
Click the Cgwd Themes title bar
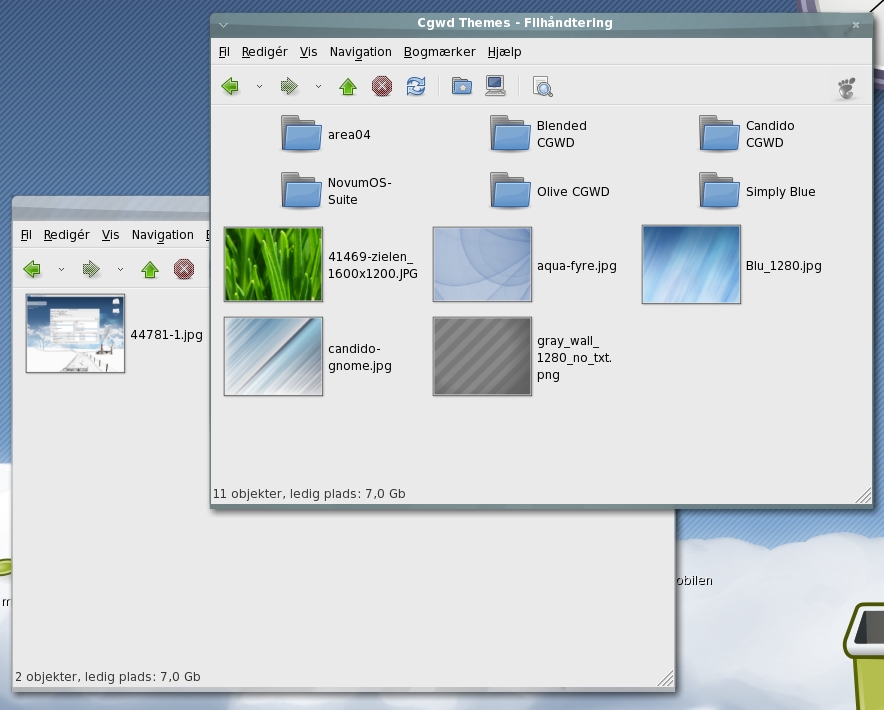(515, 23)
